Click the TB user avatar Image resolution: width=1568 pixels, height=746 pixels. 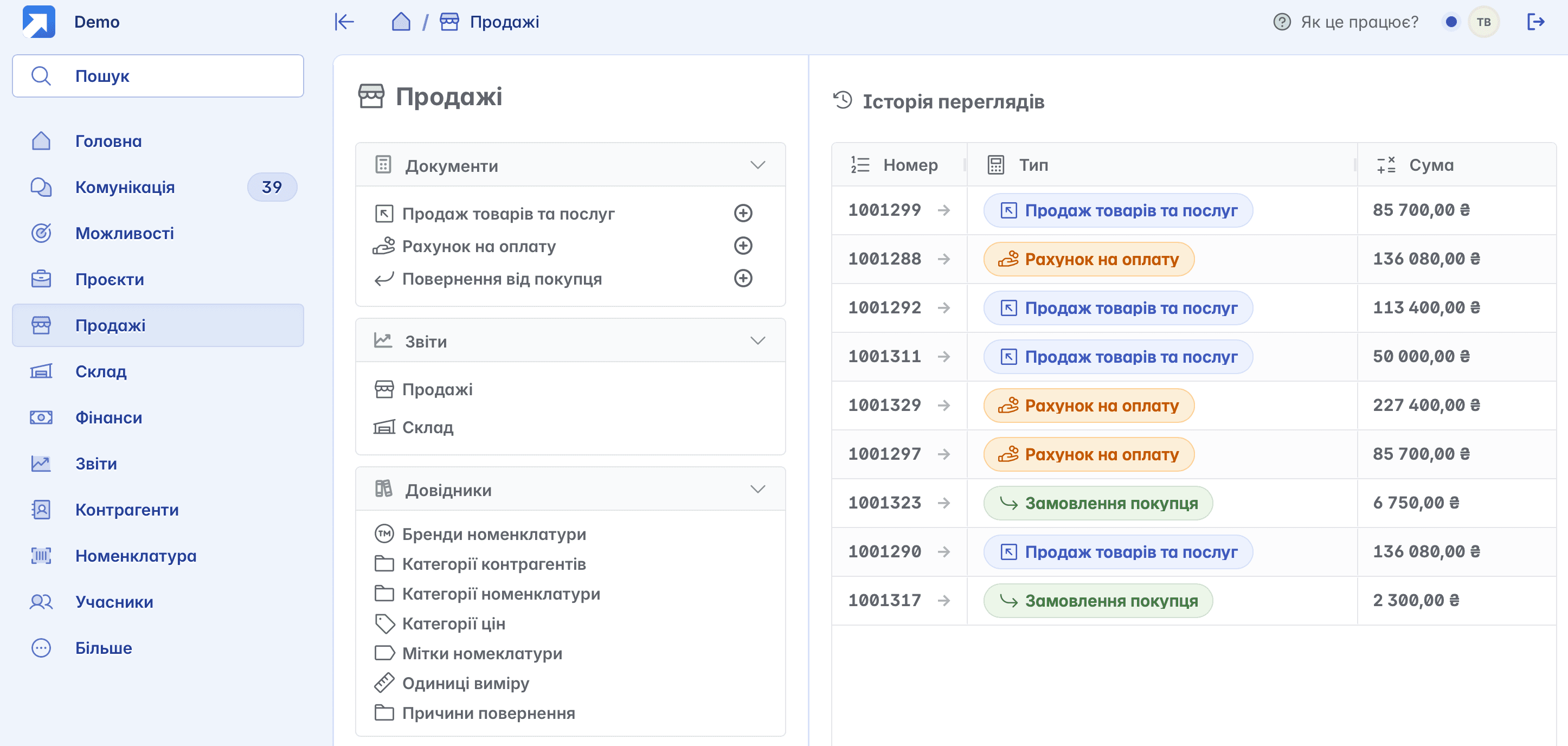(x=1483, y=22)
